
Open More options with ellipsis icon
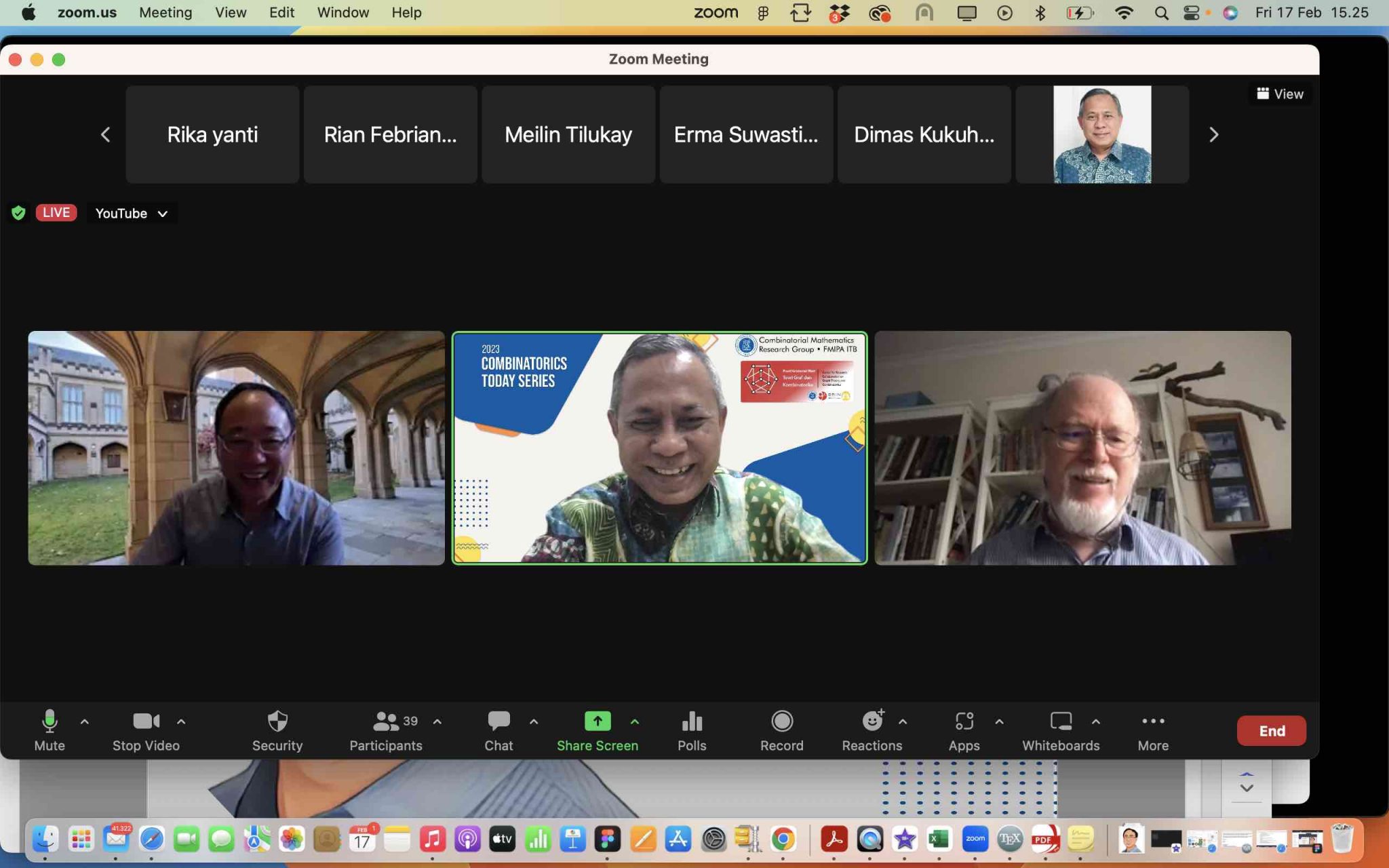pos(1152,730)
